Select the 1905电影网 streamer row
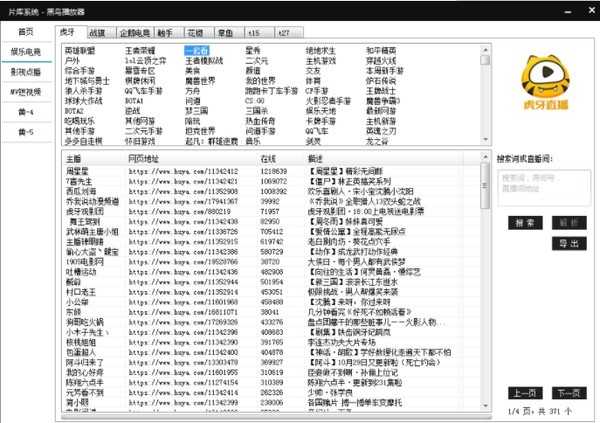This screenshot has width=600, height=423. 271,262
